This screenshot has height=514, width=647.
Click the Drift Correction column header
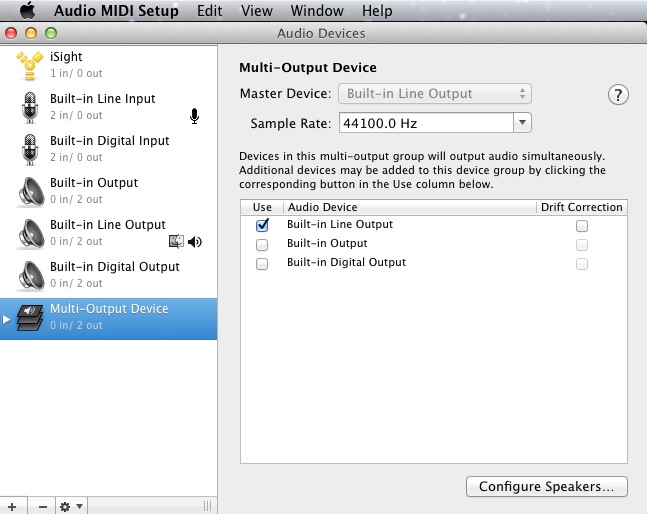582,207
